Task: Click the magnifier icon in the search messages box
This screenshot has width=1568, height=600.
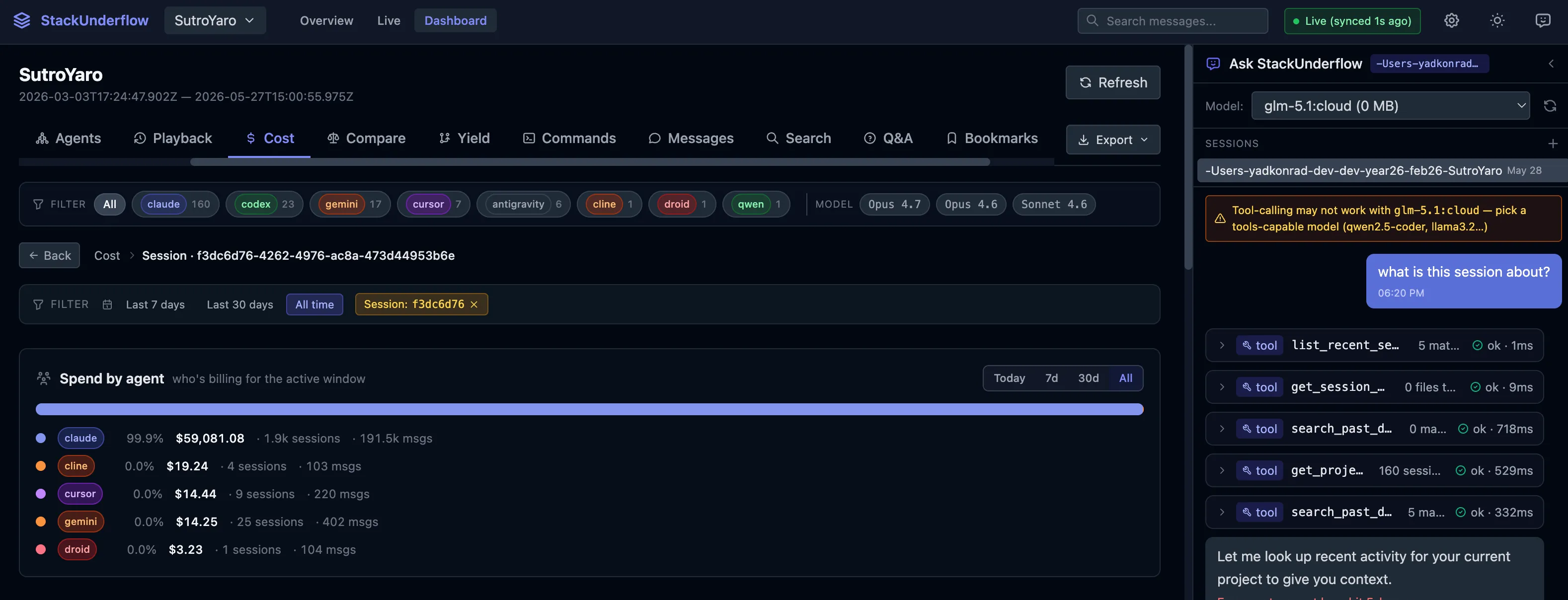Action: (x=1092, y=21)
